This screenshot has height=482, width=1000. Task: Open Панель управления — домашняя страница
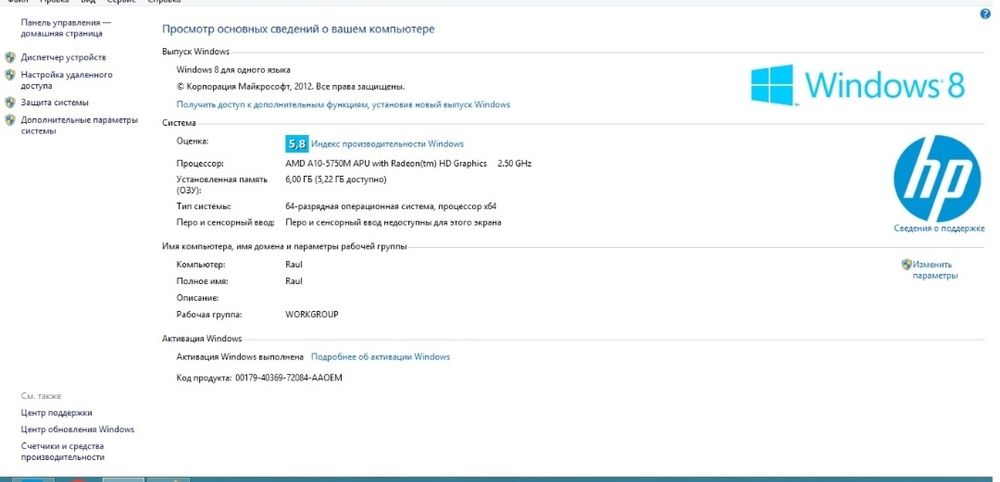tap(66, 27)
